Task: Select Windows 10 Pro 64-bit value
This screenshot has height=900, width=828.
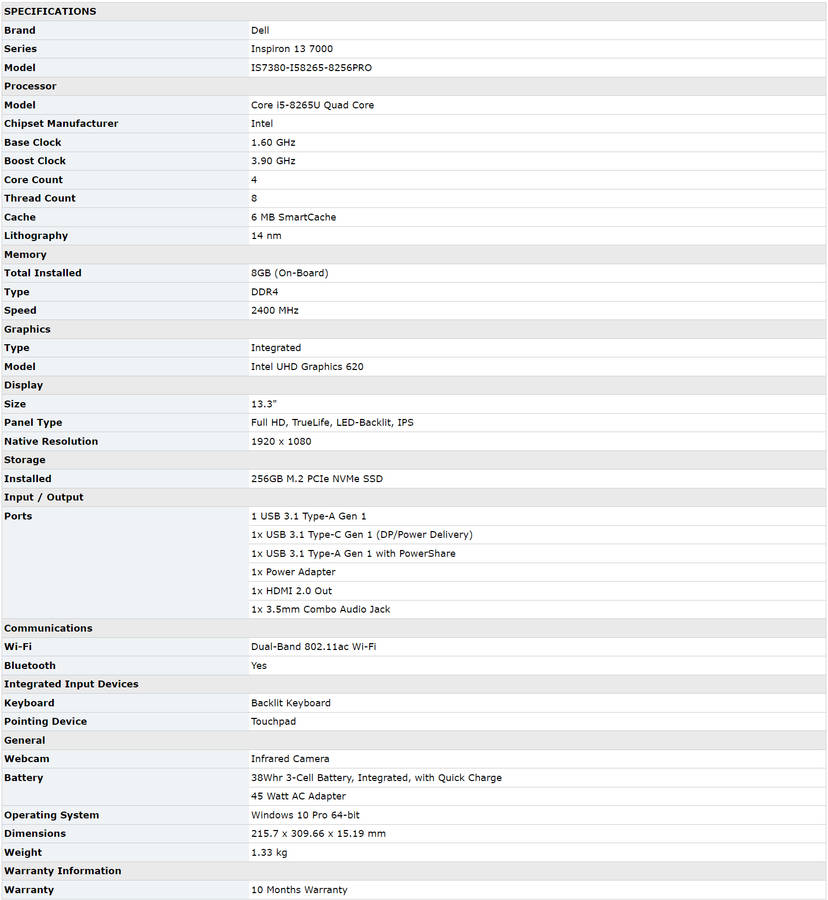Action: pyautogui.click(x=305, y=815)
